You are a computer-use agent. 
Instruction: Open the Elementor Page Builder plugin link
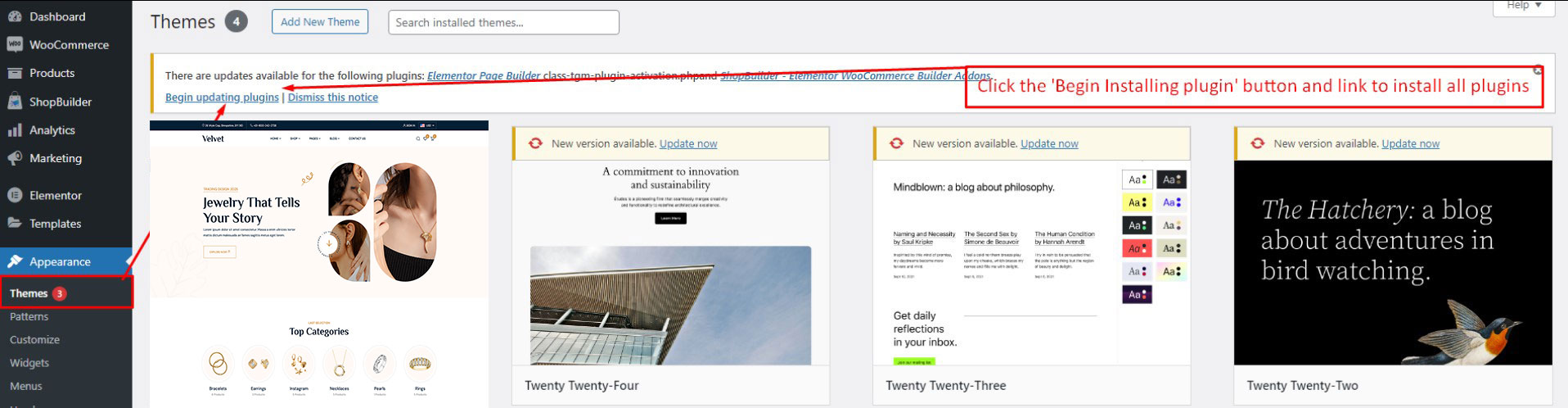(484, 75)
